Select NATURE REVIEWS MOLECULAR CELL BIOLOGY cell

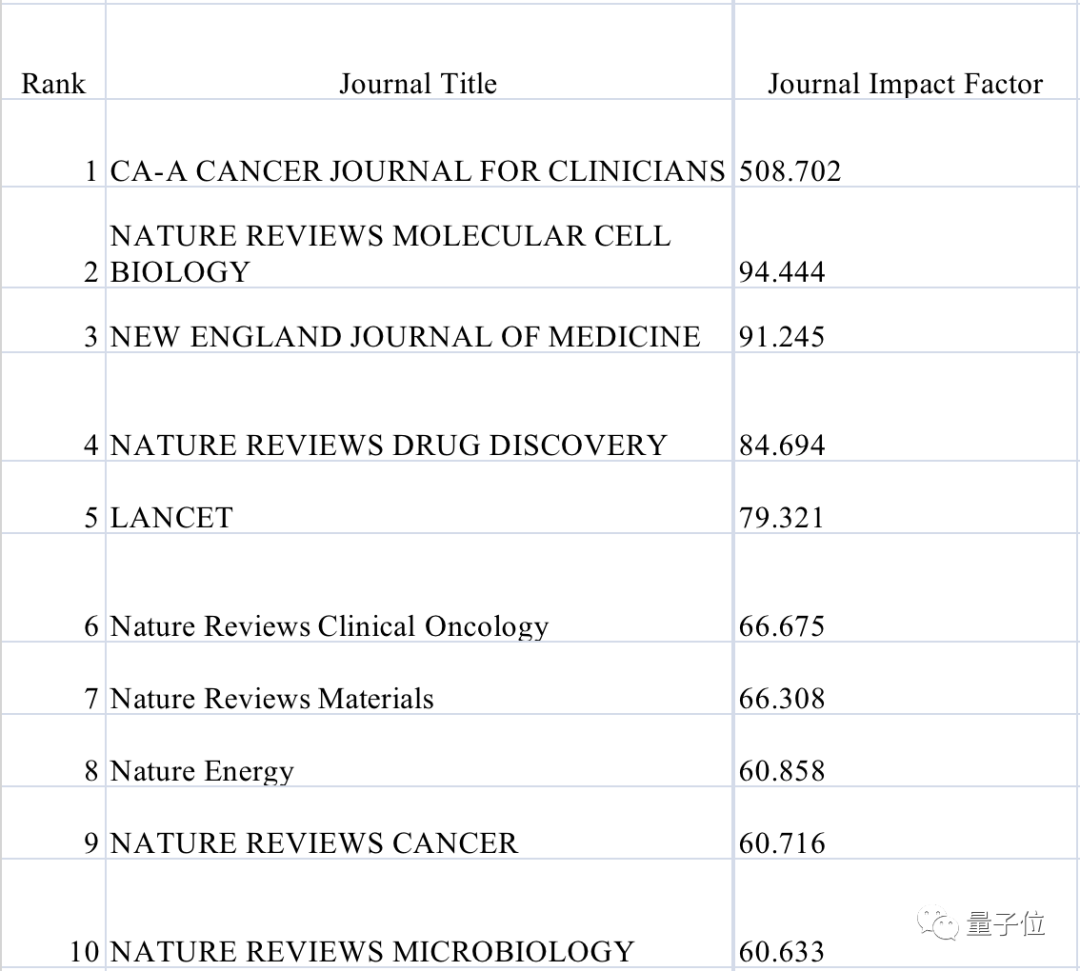pos(419,237)
